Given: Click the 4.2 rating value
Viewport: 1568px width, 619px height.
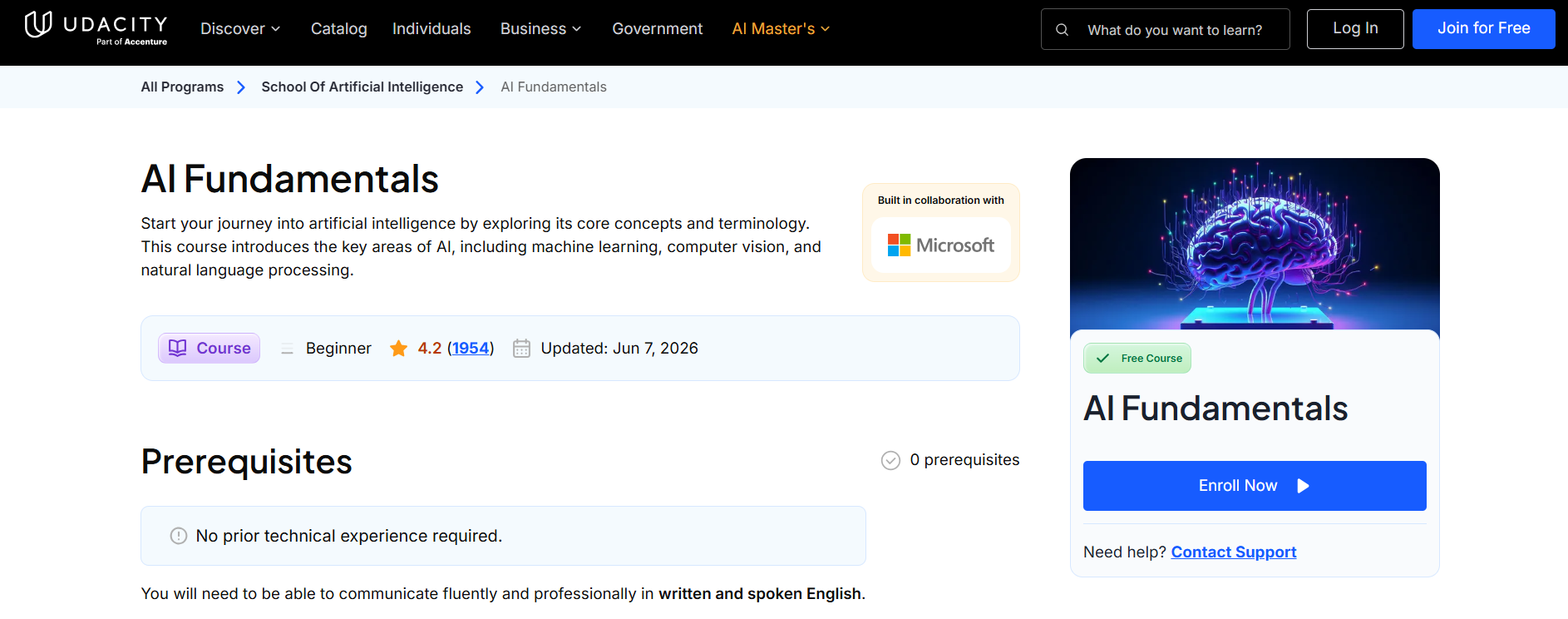Looking at the screenshot, I should click(430, 349).
